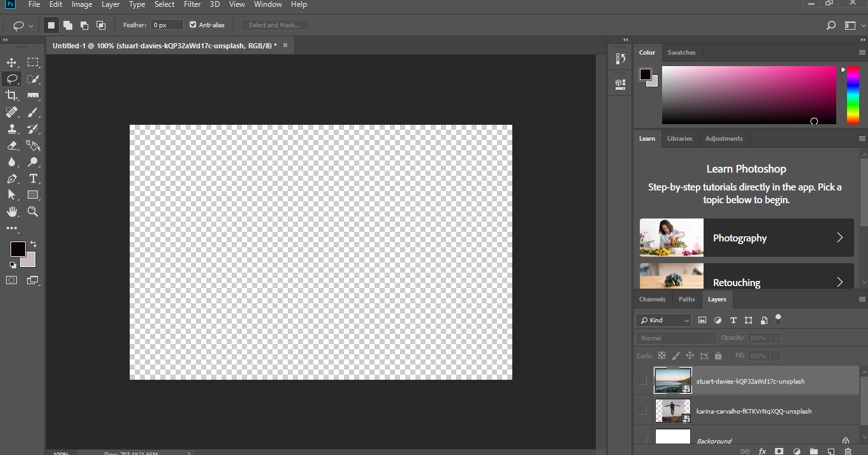
Task: Open the Edit Toolbar three-dots menu
Action: (12, 228)
